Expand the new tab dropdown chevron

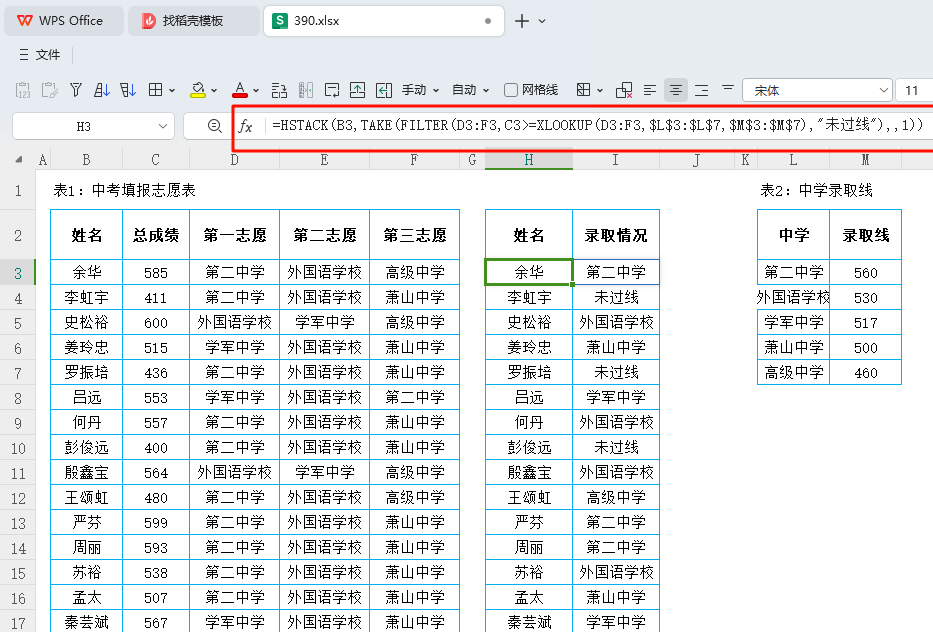click(x=542, y=21)
